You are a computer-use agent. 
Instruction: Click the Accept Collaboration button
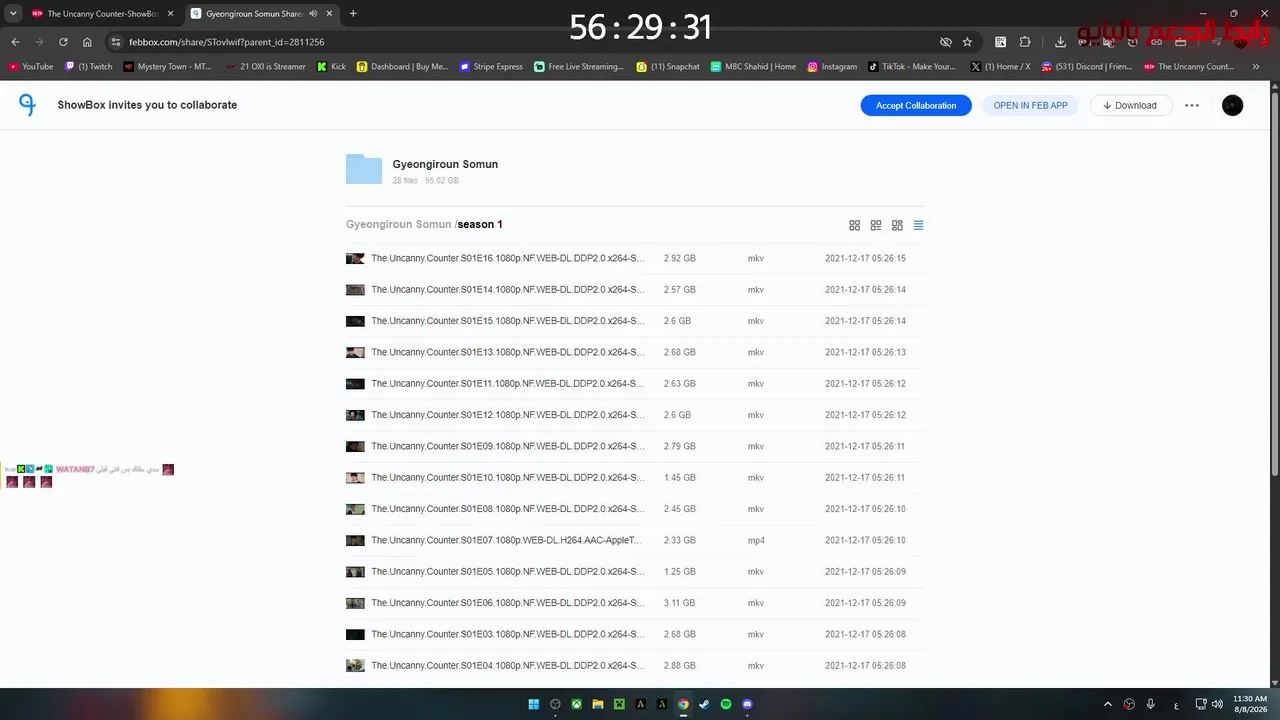[916, 105]
